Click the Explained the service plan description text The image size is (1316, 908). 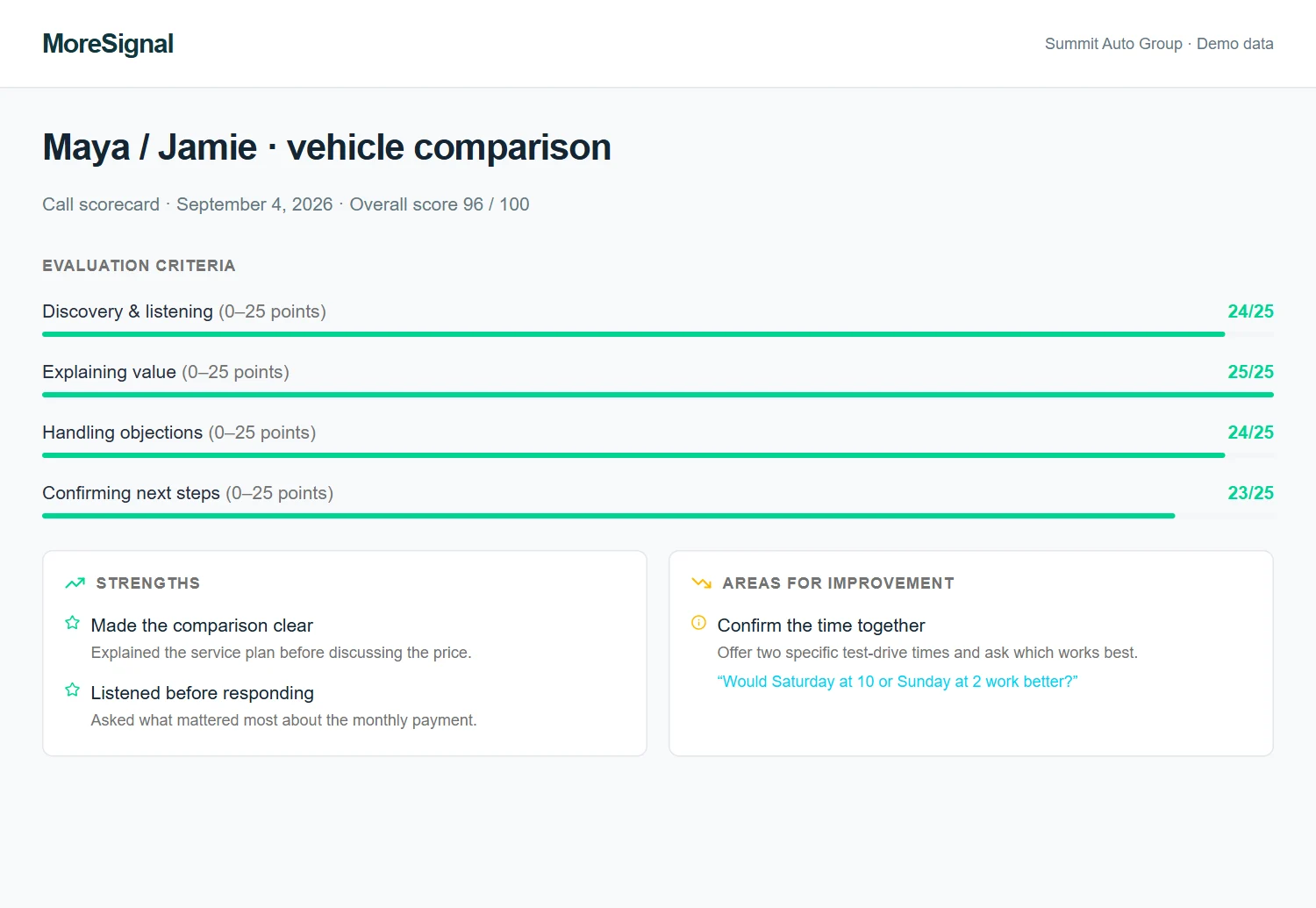coord(281,653)
